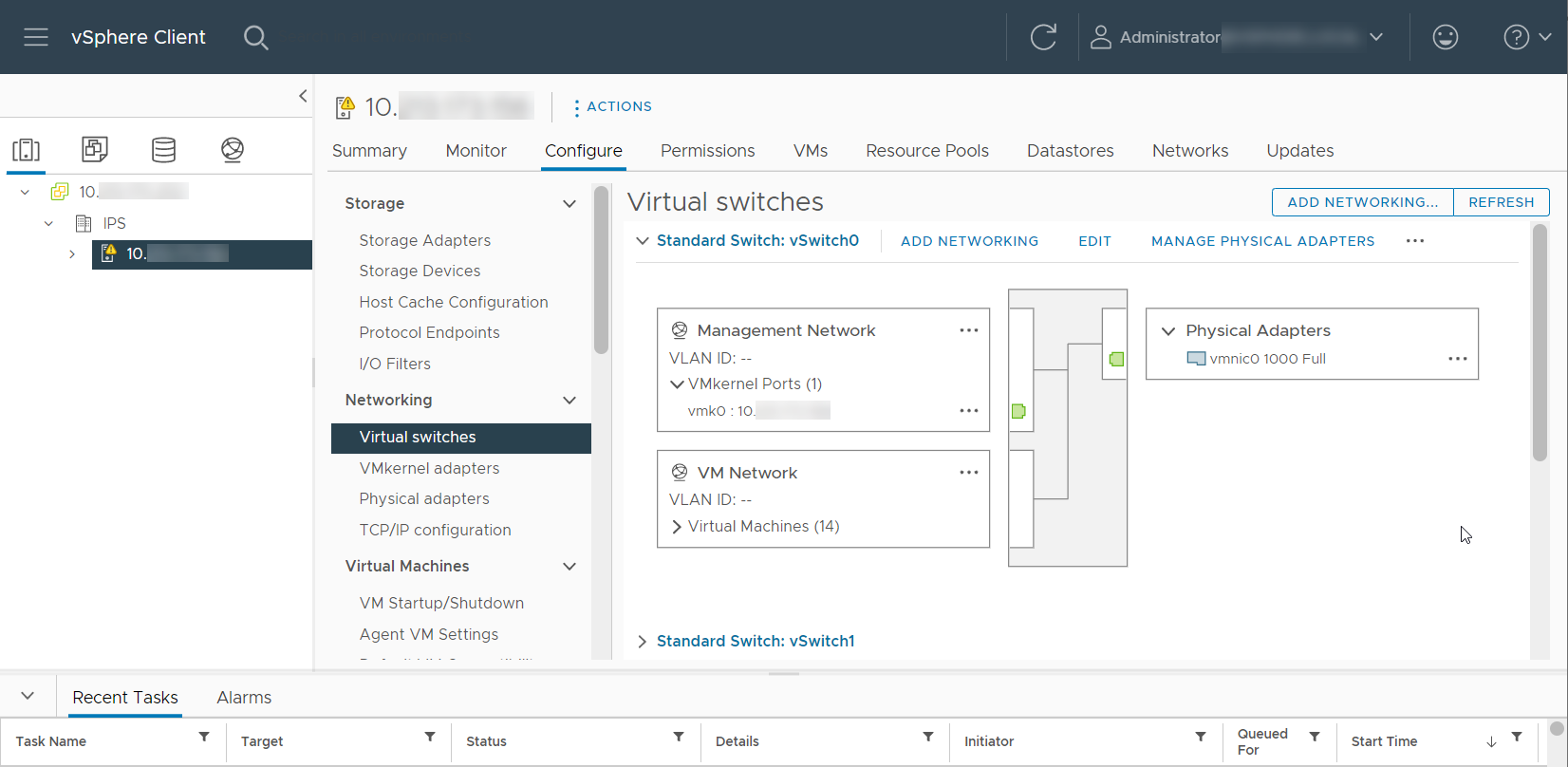1568x767 pixels.
Task: Open VM Network port group ellipsis menu
Action: pos(969,473)
